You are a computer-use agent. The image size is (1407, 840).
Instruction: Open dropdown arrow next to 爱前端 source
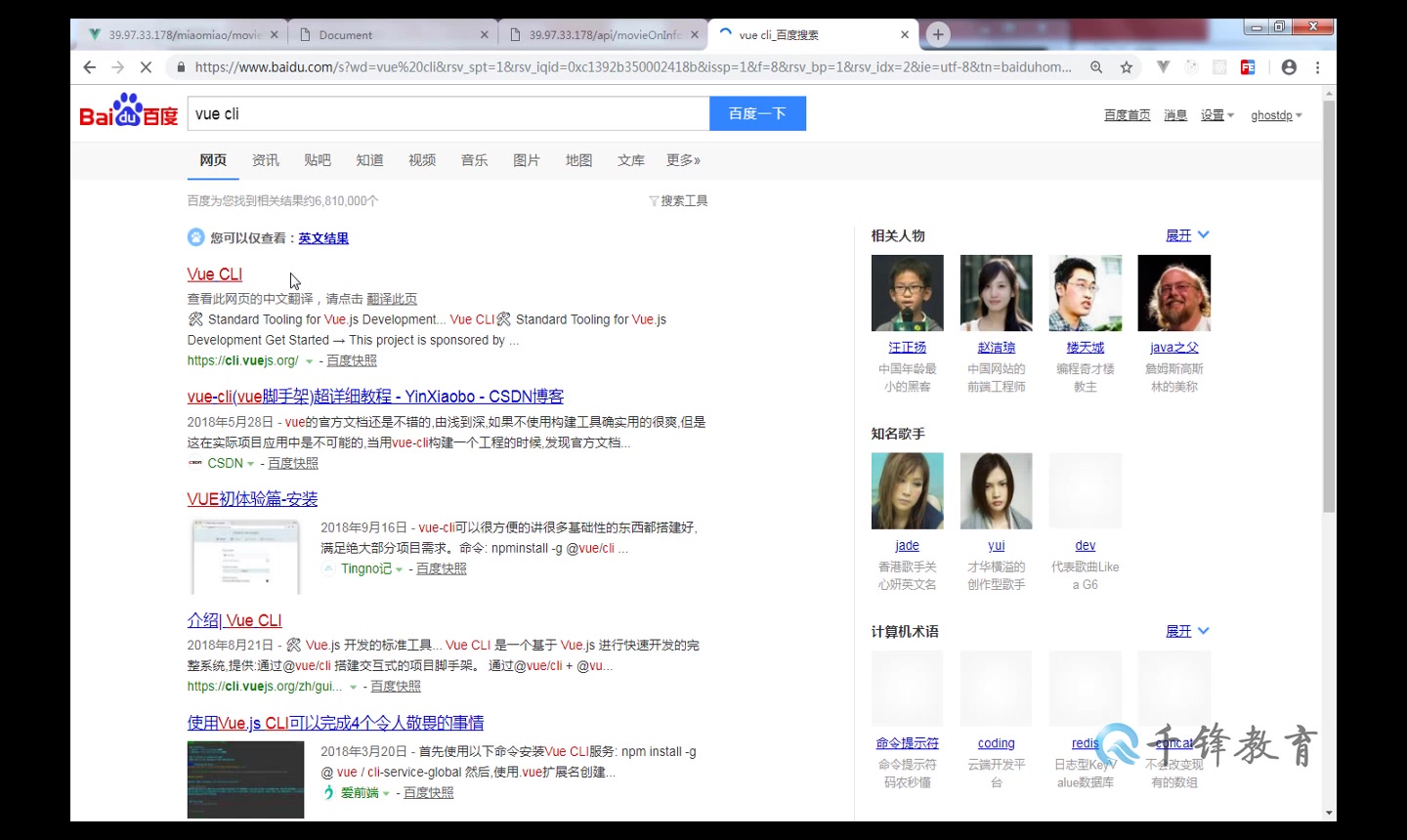click(x=386, y=793)
